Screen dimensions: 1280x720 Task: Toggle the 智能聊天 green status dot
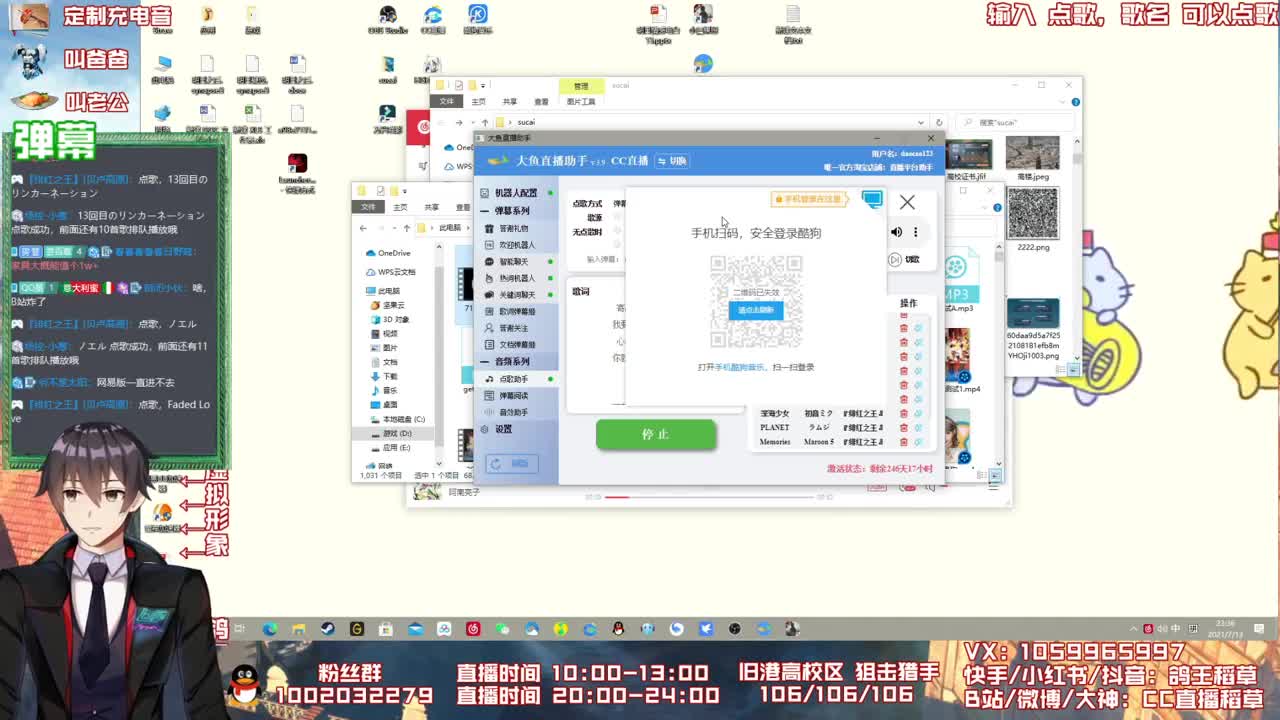550,261
